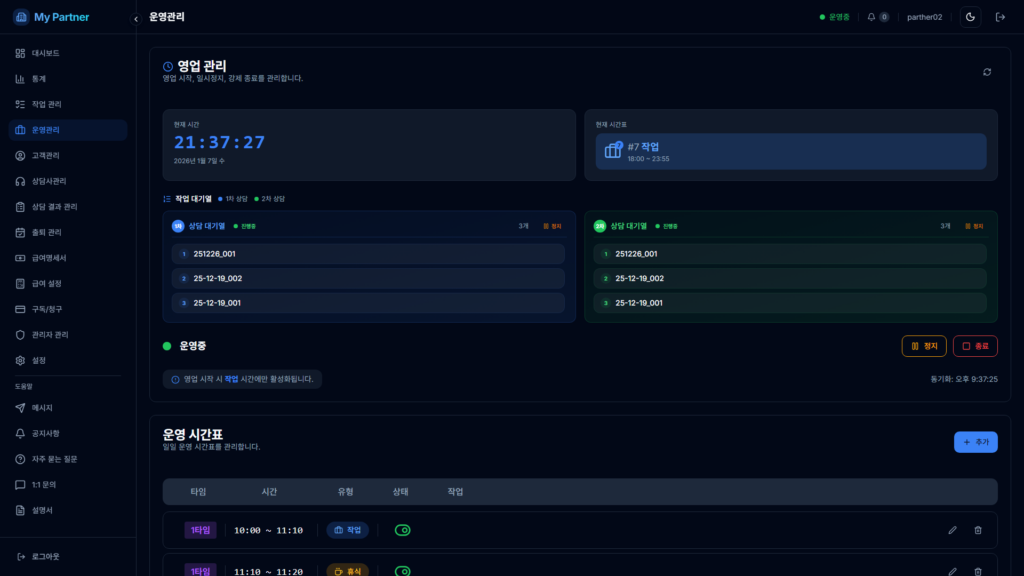Toggle dark mode with the moon button
This screenshot has width=1024, height=576.
point(970,17)
